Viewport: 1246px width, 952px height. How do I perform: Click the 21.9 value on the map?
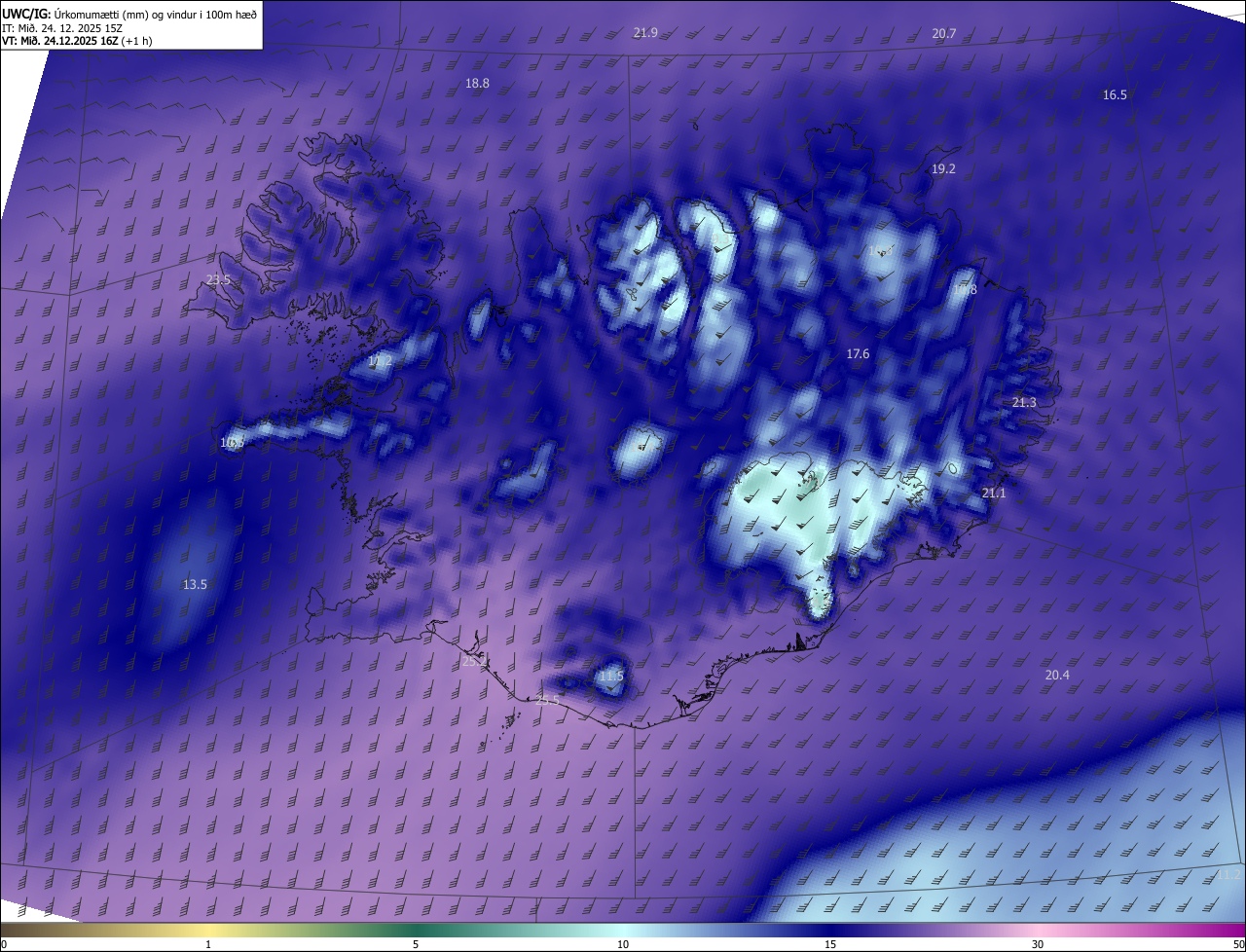coord(645,32)
